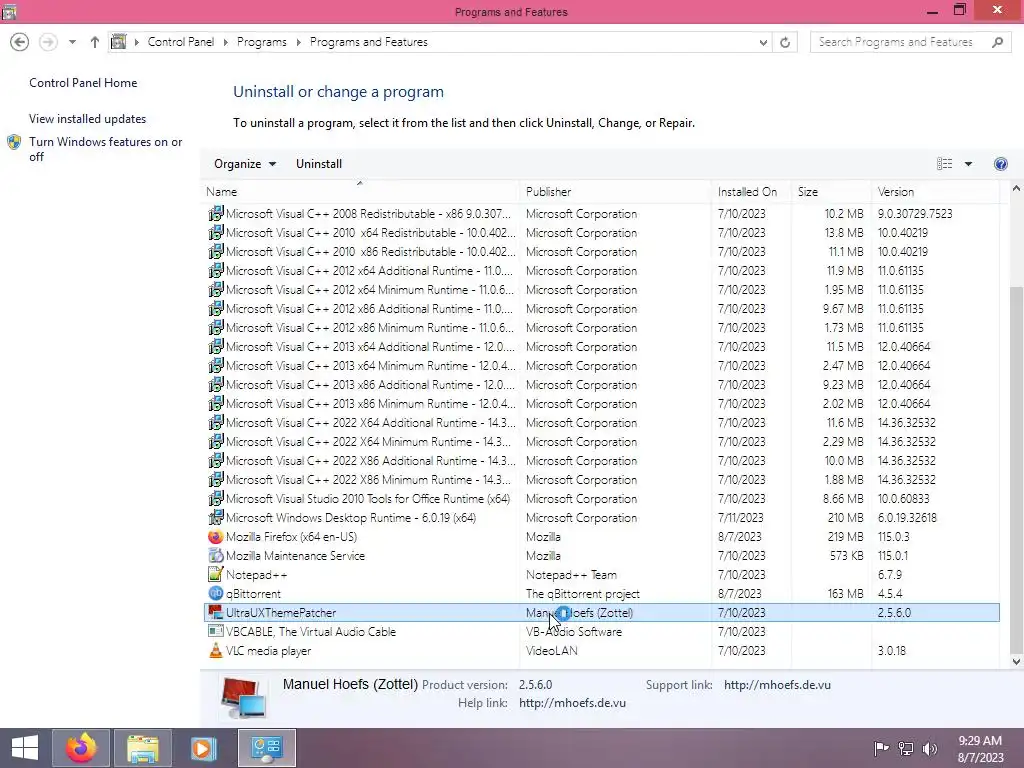Select Mozilla Maintenance Service icon

(x=216, y=556)
